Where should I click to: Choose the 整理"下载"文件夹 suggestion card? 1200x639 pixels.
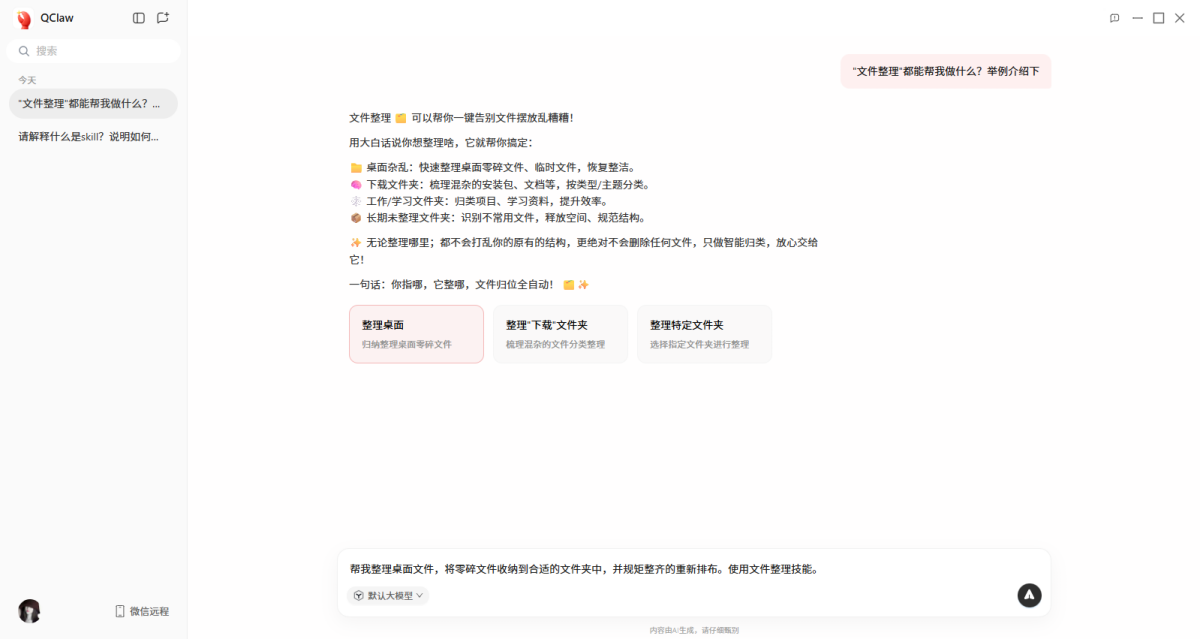pyautogui.click(x=560, y=334)
